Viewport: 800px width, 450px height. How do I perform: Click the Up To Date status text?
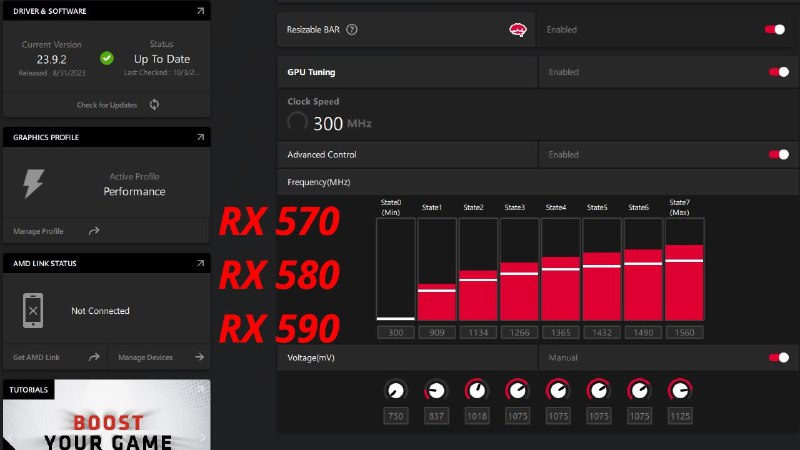point(162,59)
